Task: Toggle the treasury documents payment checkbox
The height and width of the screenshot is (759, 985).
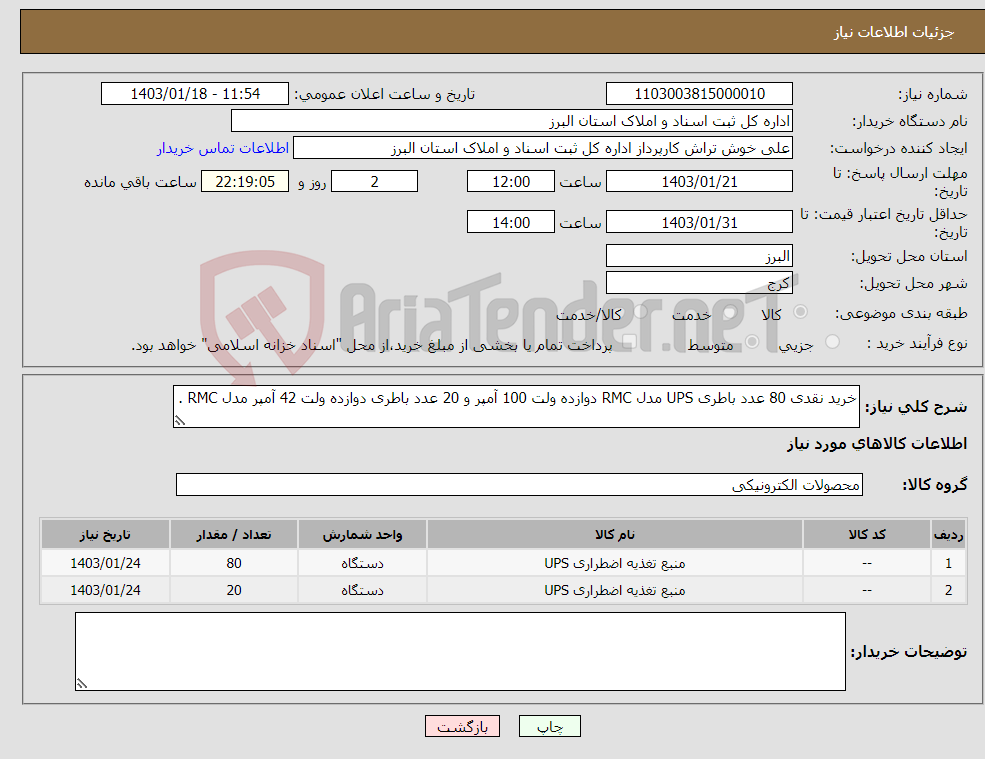Action: (629, 342)
